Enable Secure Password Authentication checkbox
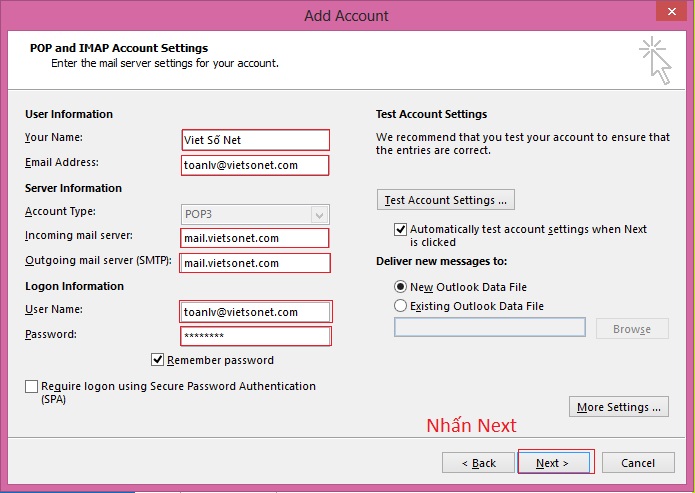Viewport: 695px width, 493px height. (x=32, y=387)
